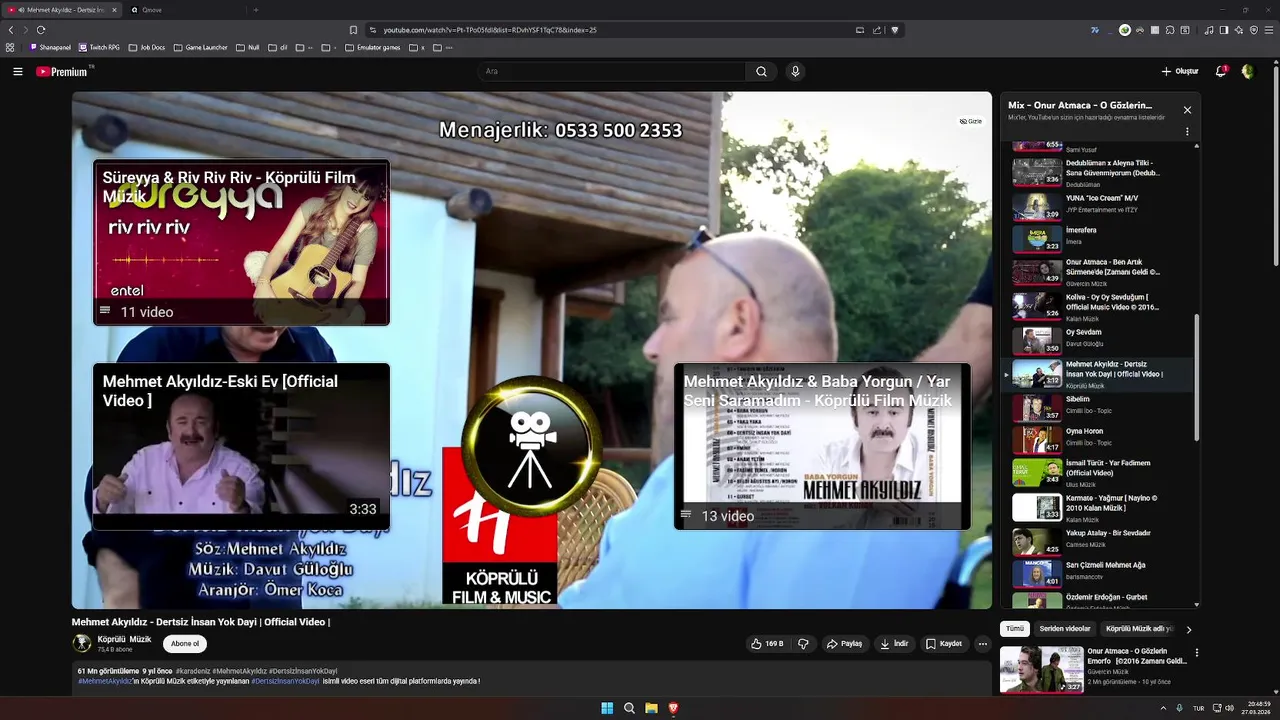Open three-dot menu for O Gözlerin Emorfo suggestion

click(x=1196, y=653)
